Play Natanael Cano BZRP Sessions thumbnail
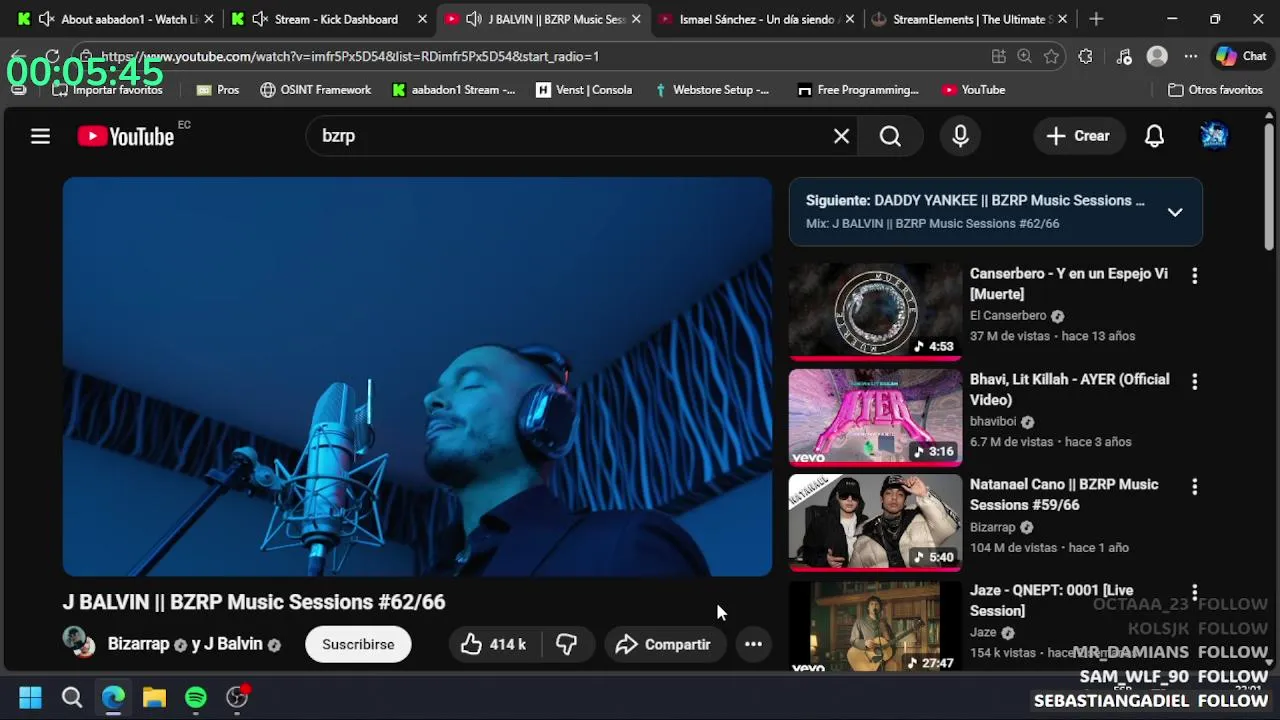This screenshot has width=1280, height=720. pyautogui.click(x=875, y=522)
